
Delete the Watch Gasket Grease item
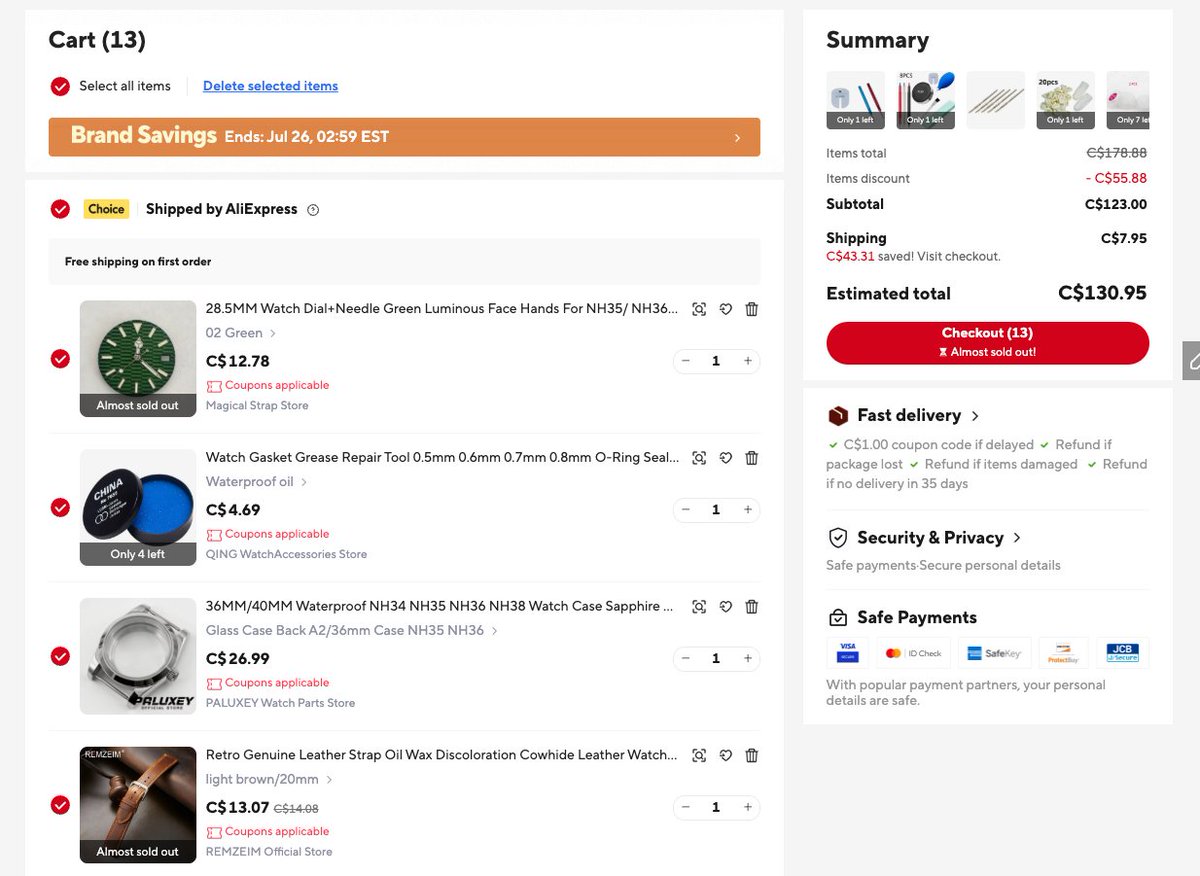click(x=752, y=458)
